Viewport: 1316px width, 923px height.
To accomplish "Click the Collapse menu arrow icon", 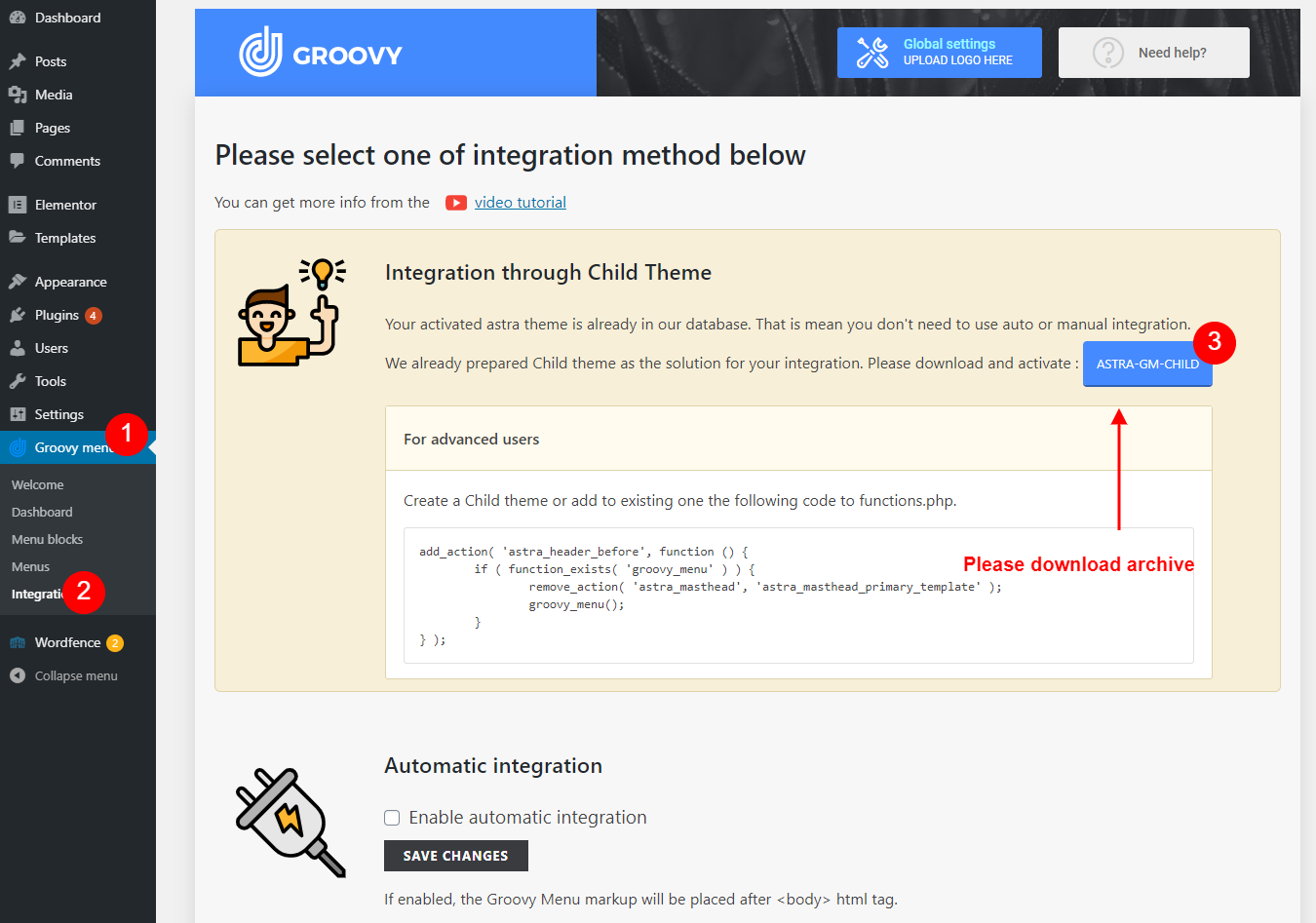I will 18,675.
